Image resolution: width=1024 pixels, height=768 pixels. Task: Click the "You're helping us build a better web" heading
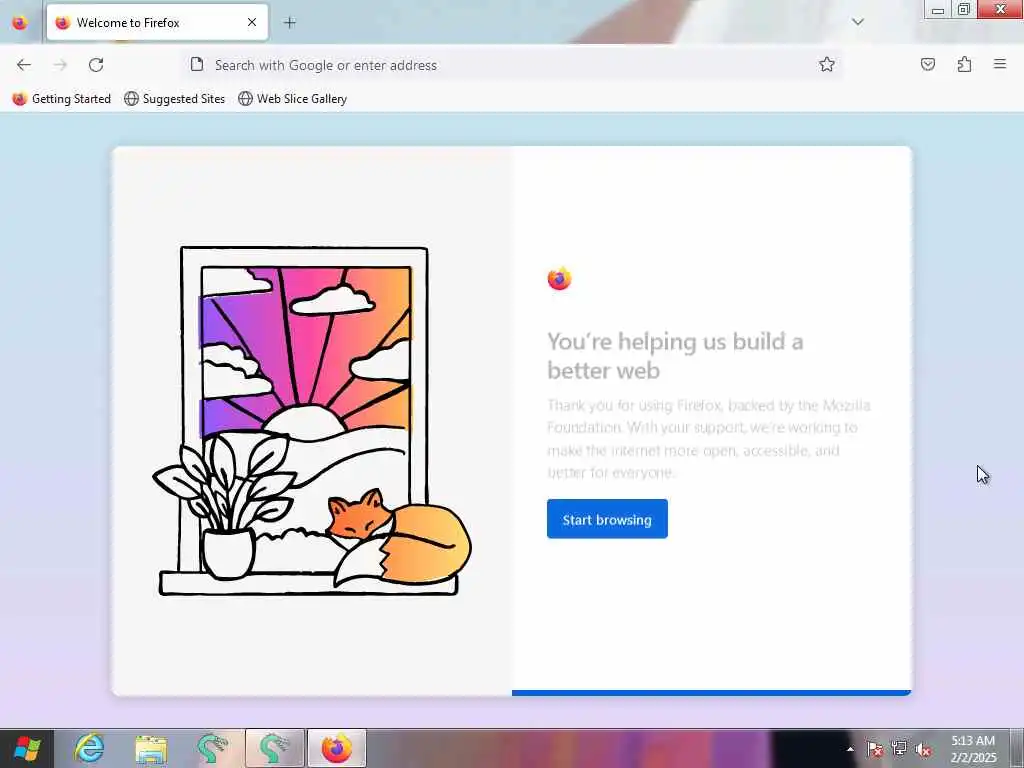click(675, 356)
